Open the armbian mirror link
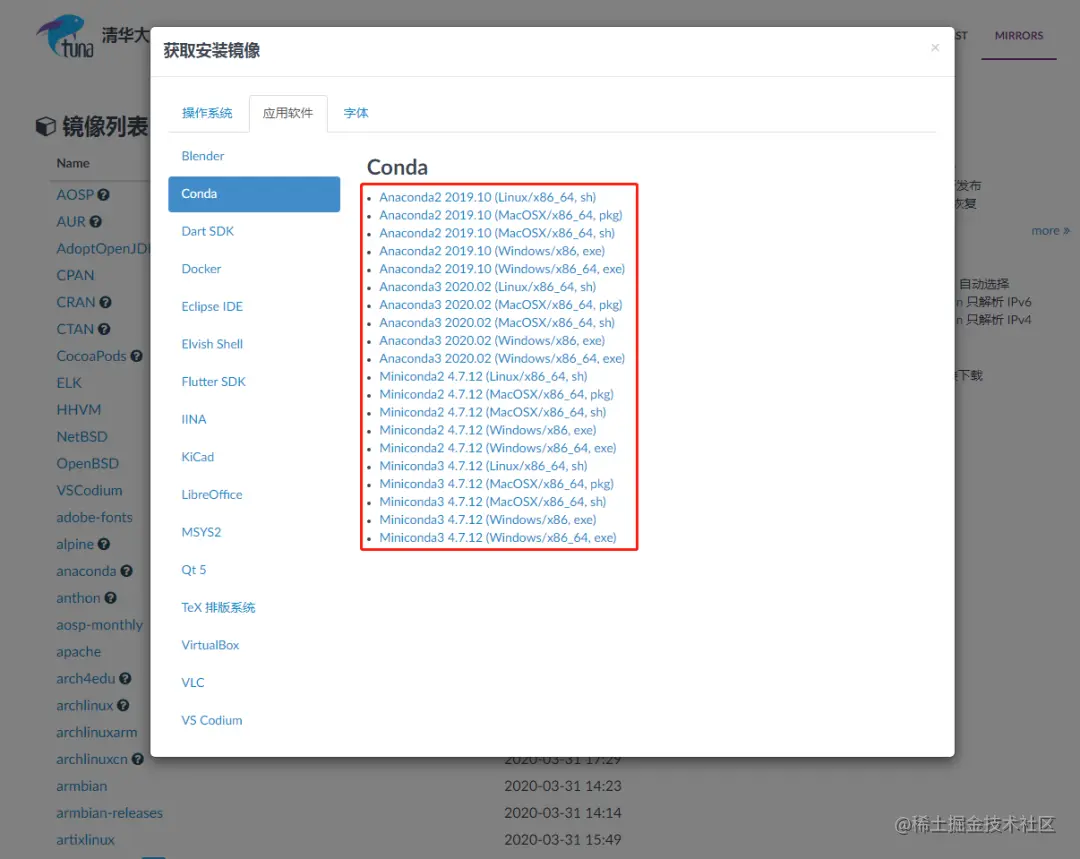This screenshot has width=1080, height=859. click(82, 786)
